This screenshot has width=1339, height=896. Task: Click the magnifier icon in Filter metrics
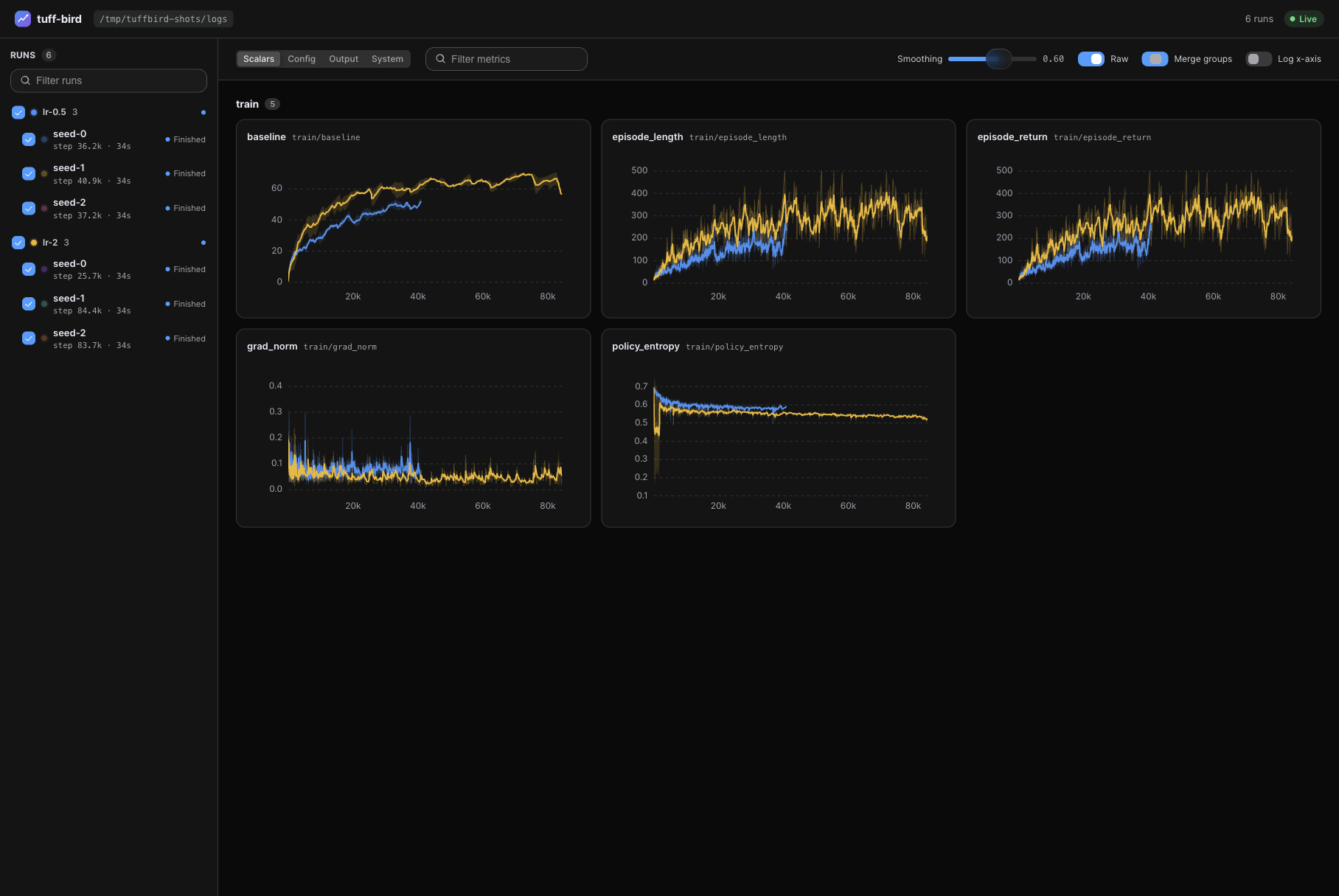click(x=441, y=59)
